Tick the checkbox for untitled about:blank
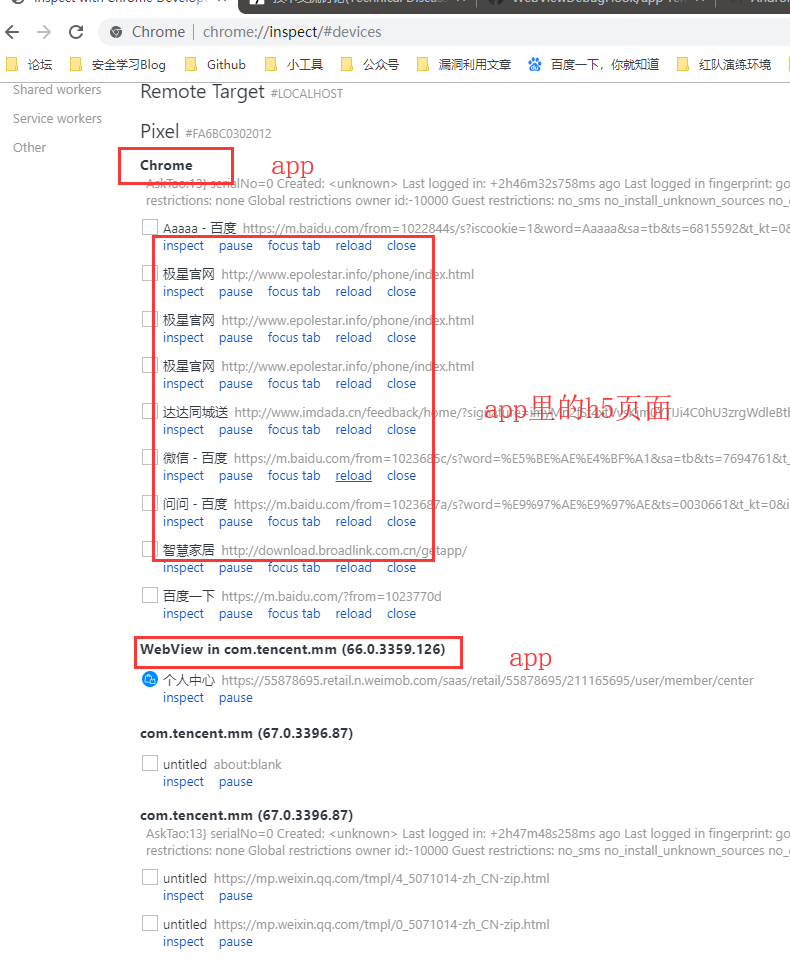 click(149, 763)
